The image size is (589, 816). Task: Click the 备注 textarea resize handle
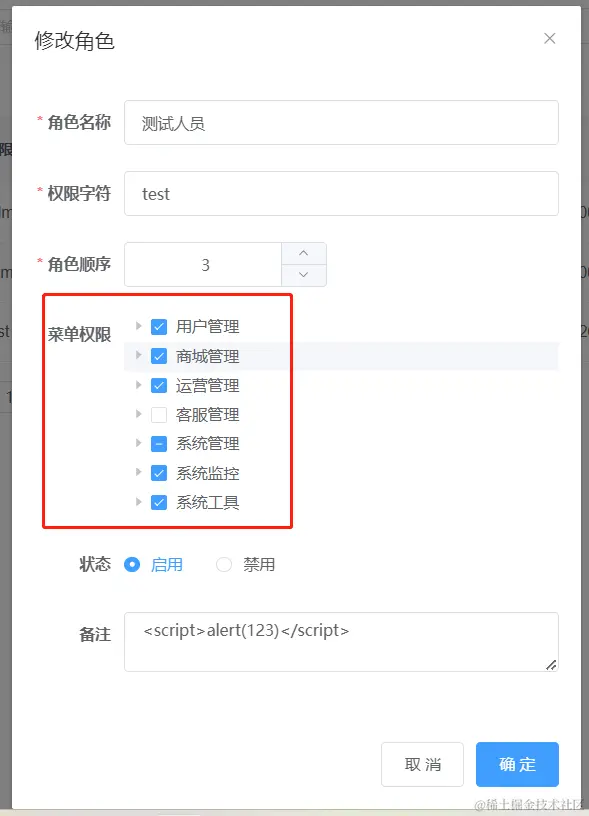tap(552, 665)
